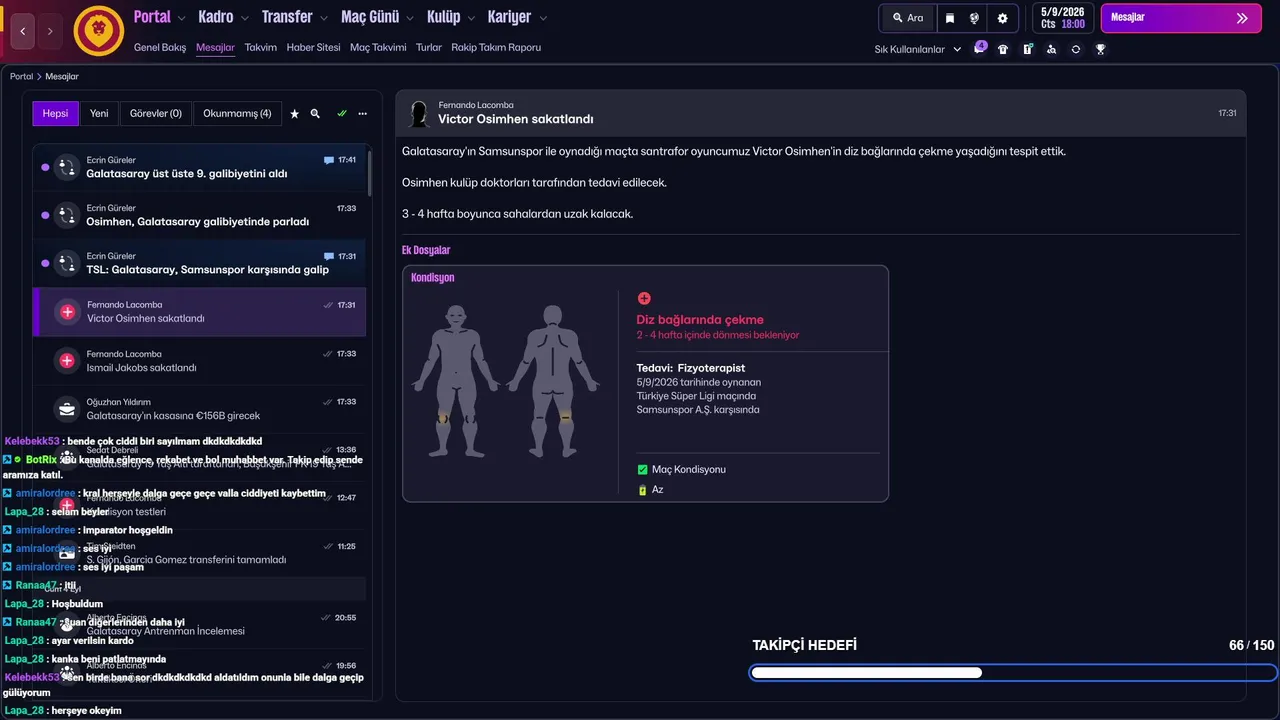Image resolution: width=1280 pixels, height=720 pixels.
Task: Click 'Diz bağlarında çekme' injury title
Action: coord(700,320)
